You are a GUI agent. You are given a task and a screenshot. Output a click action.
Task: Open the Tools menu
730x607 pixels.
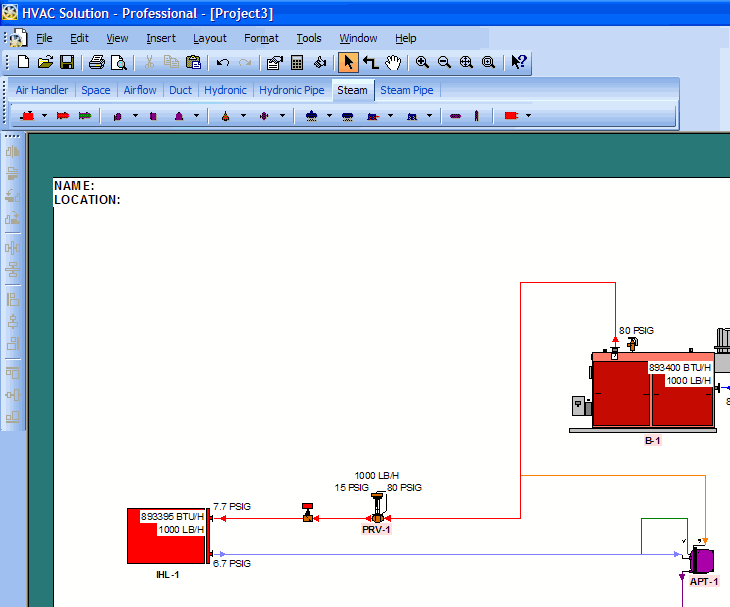tap(309, 38)
